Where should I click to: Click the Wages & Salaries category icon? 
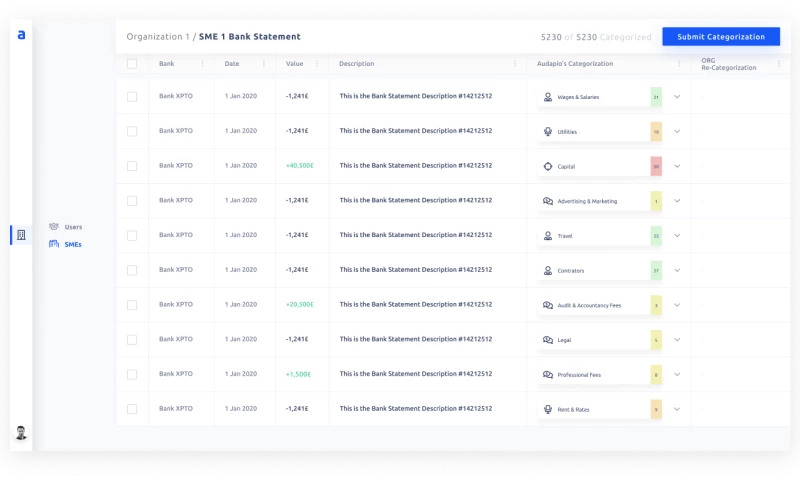(x=547, y=97)
